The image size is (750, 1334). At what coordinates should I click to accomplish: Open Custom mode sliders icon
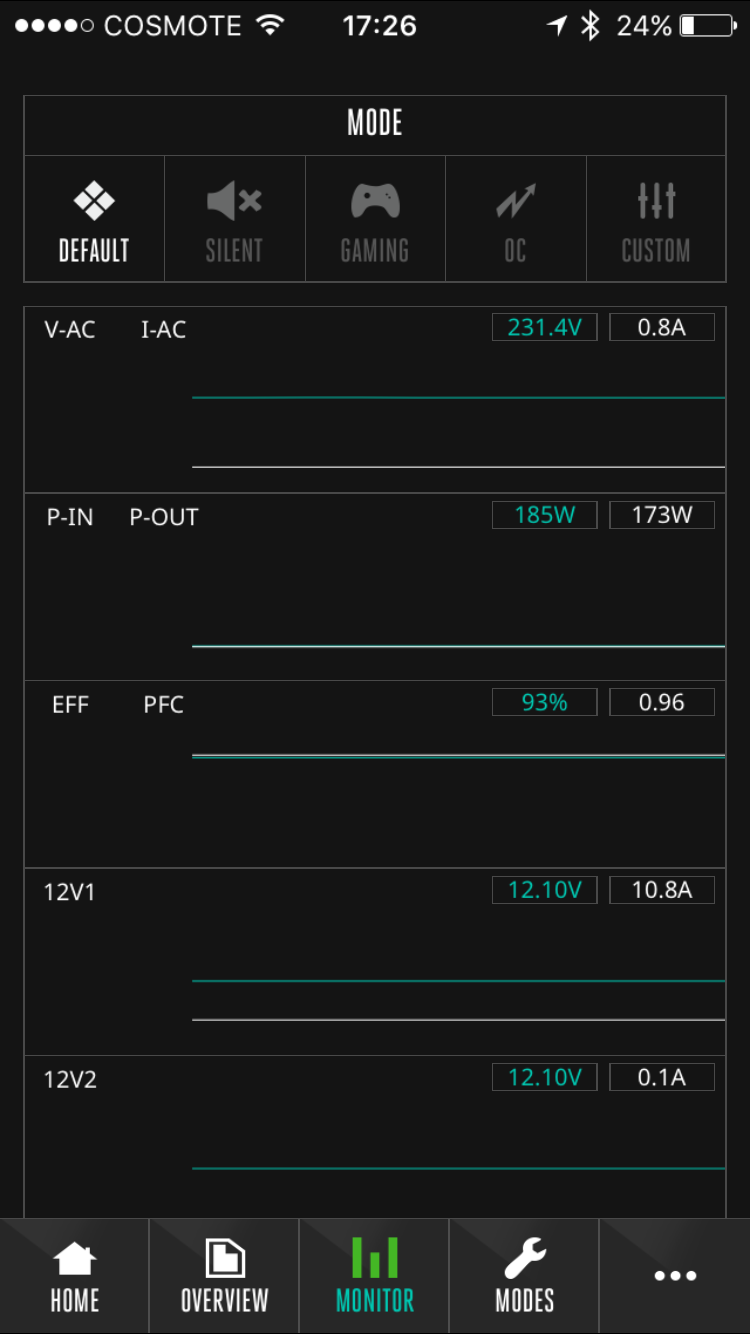(x=656, y=201)
